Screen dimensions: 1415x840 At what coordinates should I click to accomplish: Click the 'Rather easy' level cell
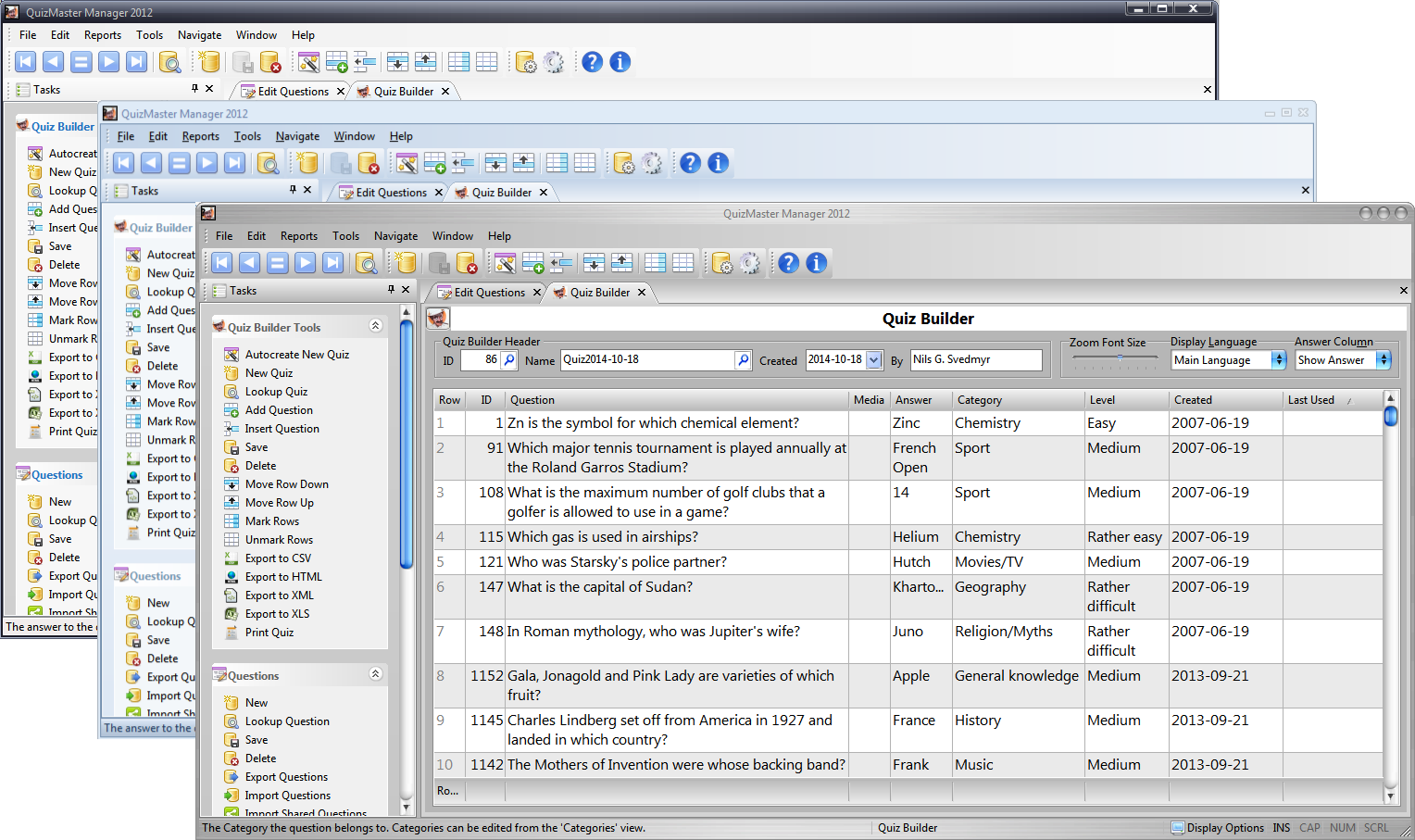click(x=1124, y=537)
